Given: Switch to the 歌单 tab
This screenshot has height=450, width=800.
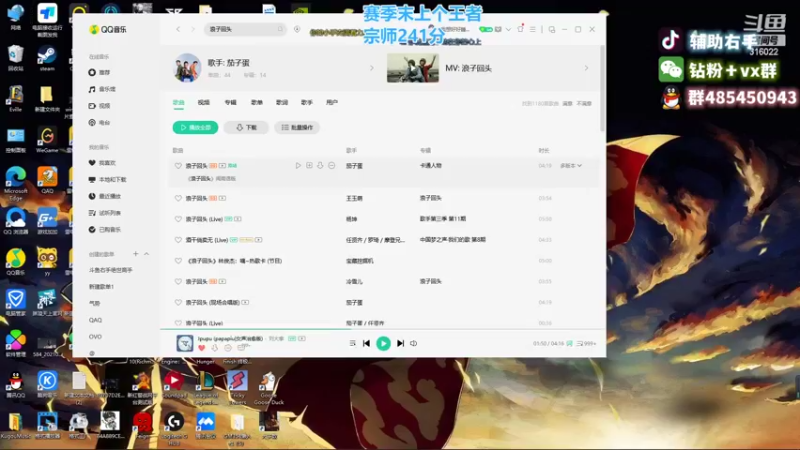Looking at the screenshot, I should 257,103.
